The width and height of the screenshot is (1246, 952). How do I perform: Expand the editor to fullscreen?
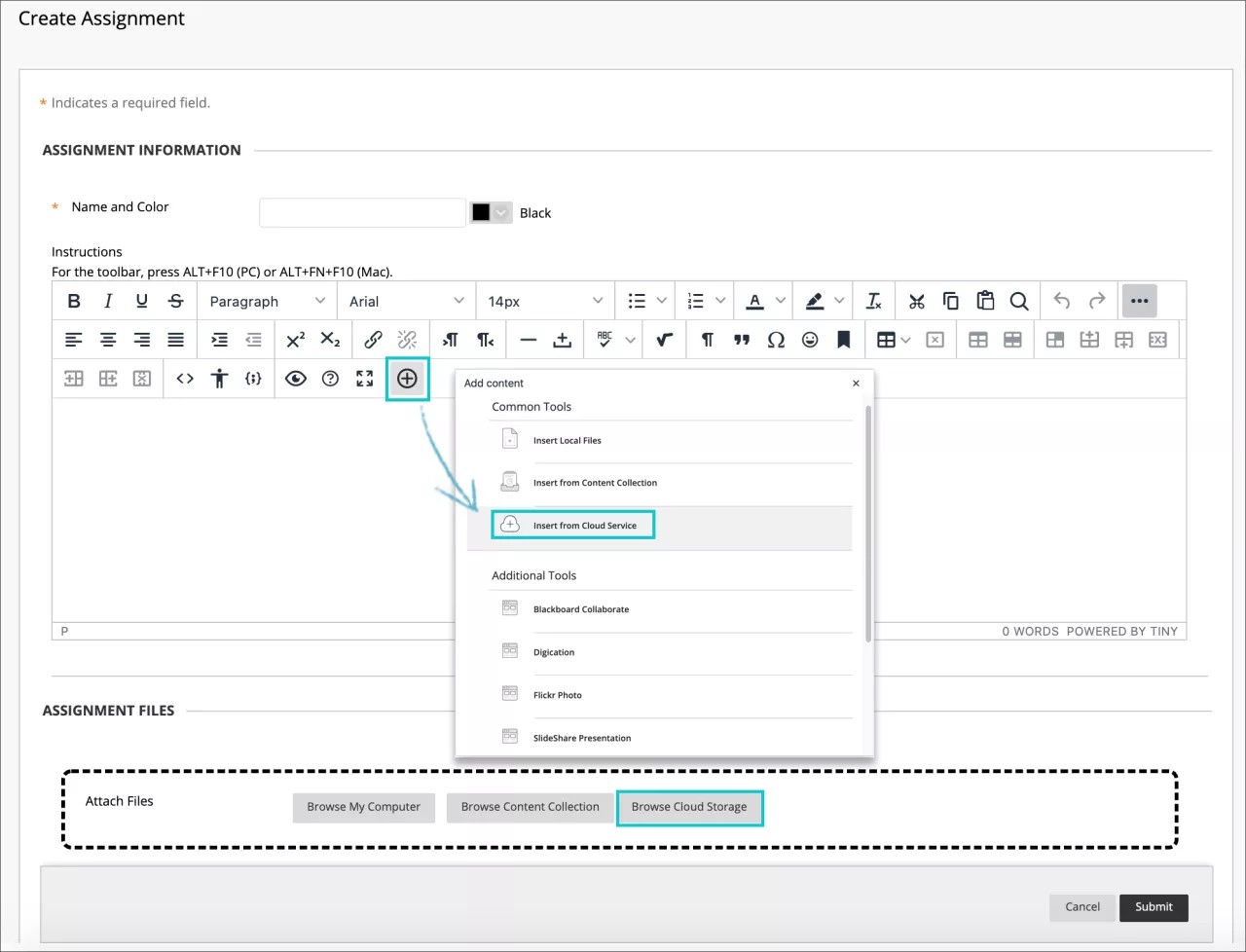click(x=364, y=379)
